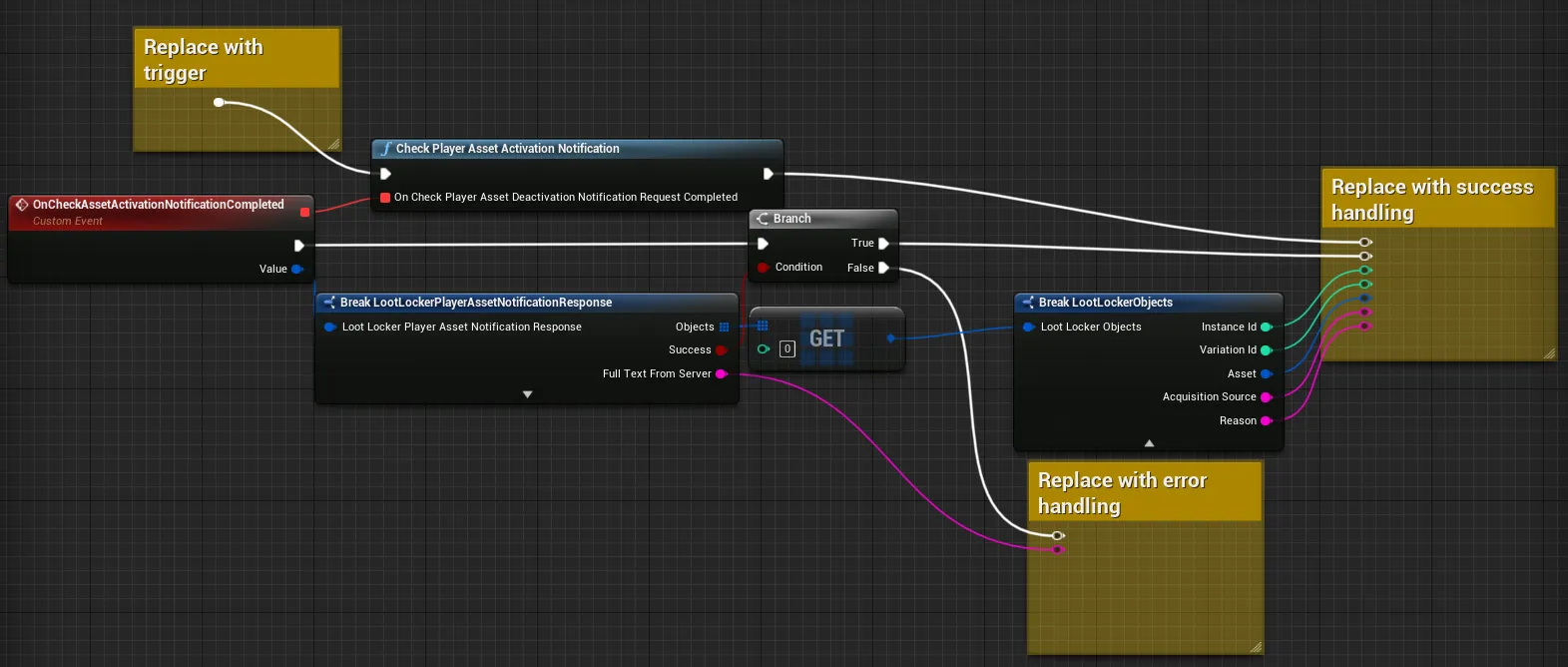The width and height of the screenshot is (1568, 667).
Task: Select the OnCheckAssetActivationNotificationCompleted event diamond icon
Action: point(22,205)
